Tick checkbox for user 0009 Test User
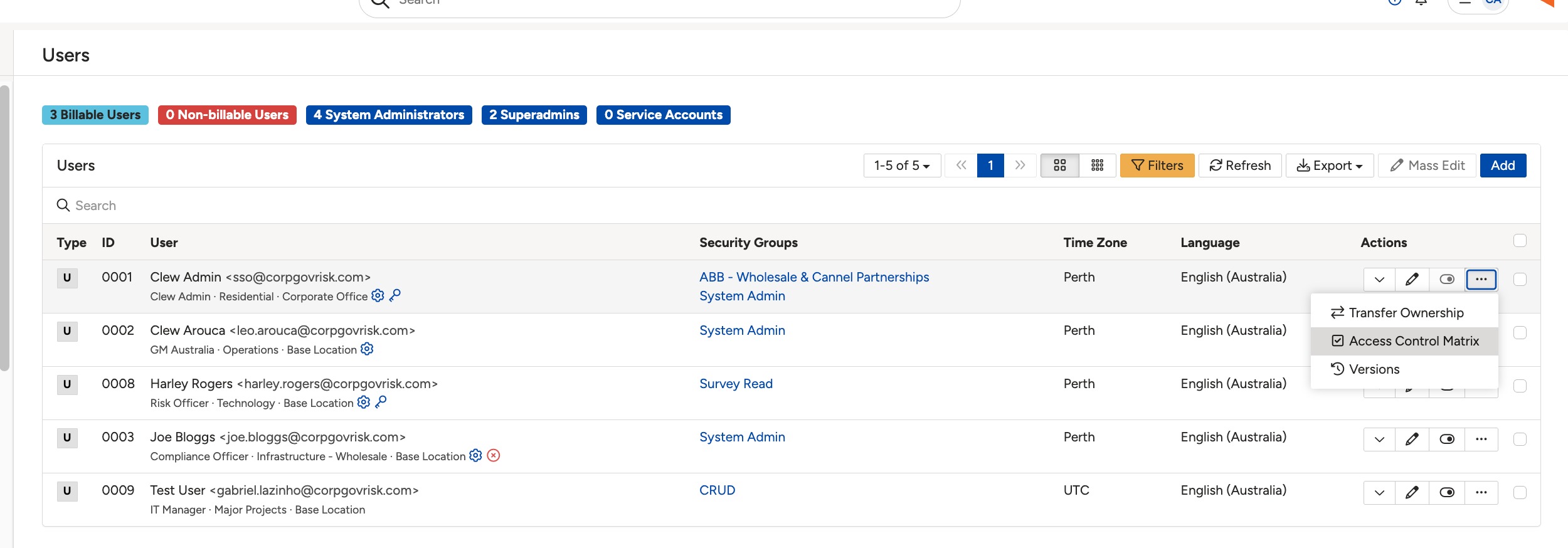This screenshot has width=1568, height=548. pos(1520,493)
